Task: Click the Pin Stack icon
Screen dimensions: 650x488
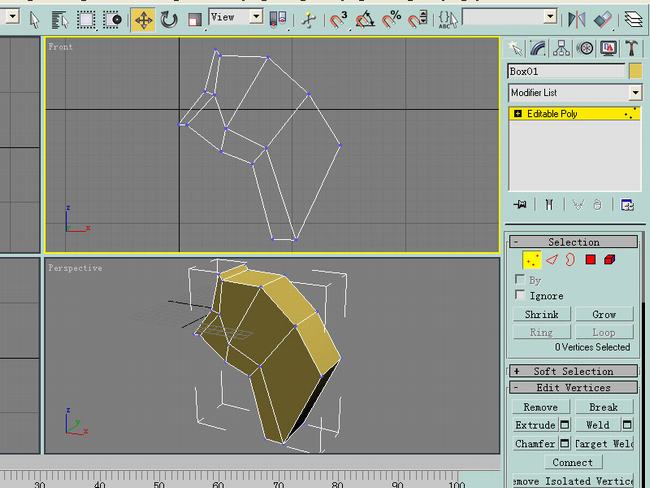Action: pyautogui.click(x=520, y=204)
